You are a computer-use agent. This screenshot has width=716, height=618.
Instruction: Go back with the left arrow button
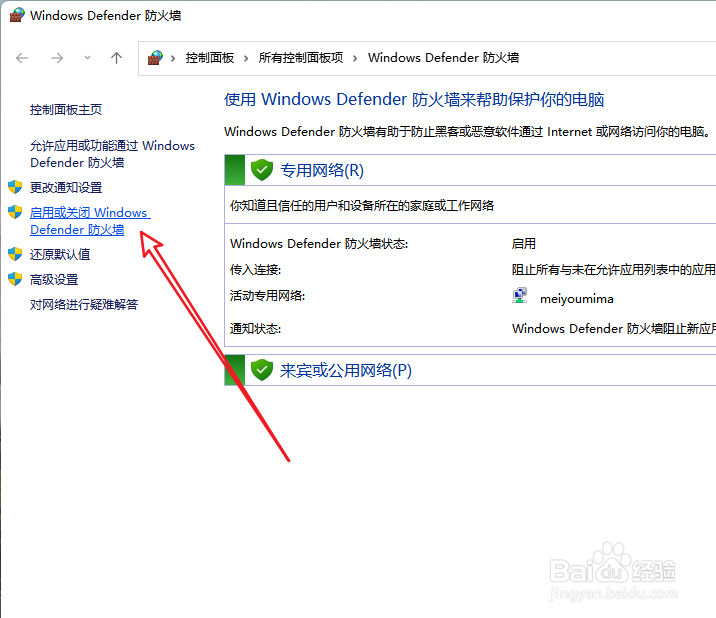pyautogui.click(x=22, y=58)
